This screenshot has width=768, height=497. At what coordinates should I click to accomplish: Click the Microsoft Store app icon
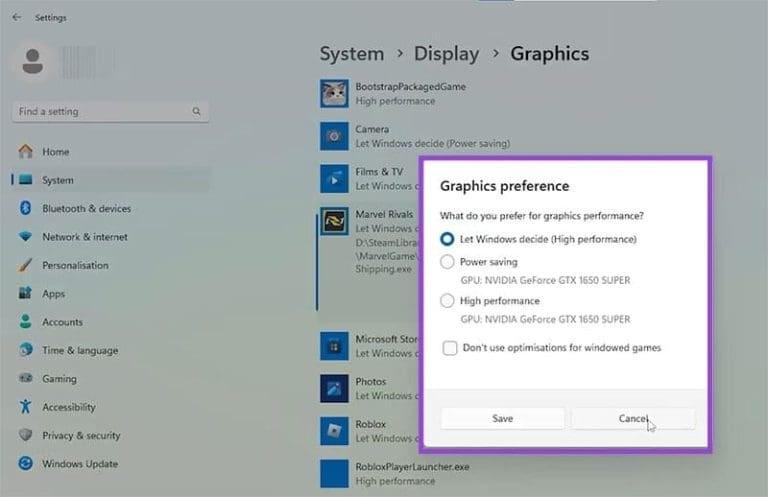click(x=334, y=346)
